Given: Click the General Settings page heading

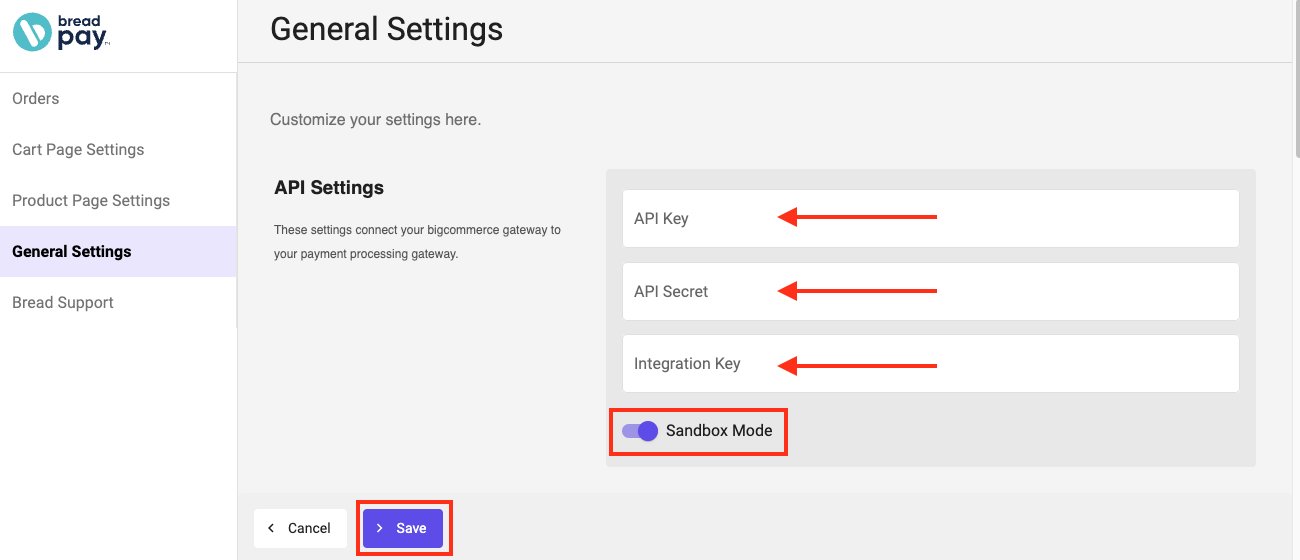Looking at the screenshot, I should [x=387, y=29].
